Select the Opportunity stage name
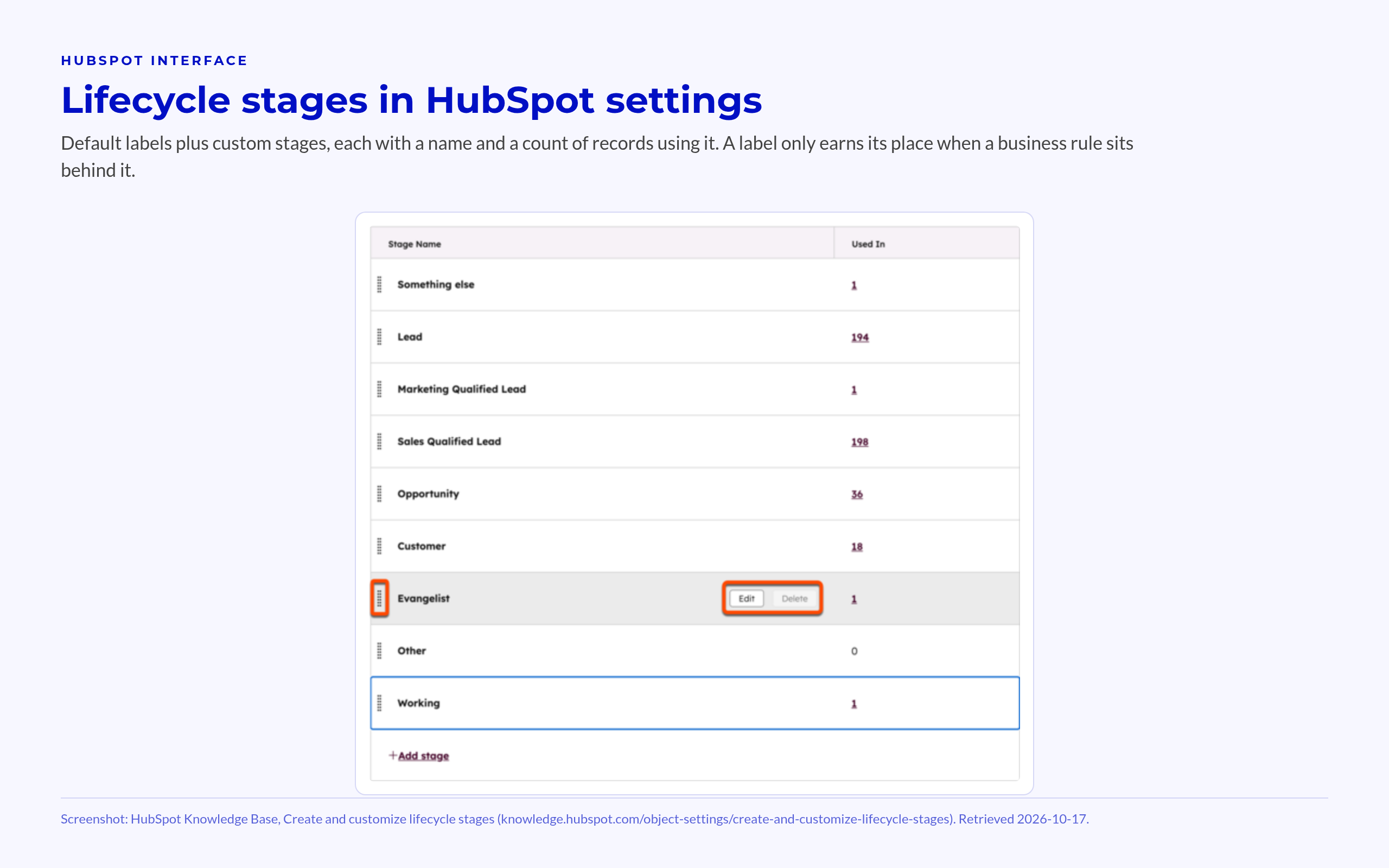The image size is (1389, 868). 428,494
